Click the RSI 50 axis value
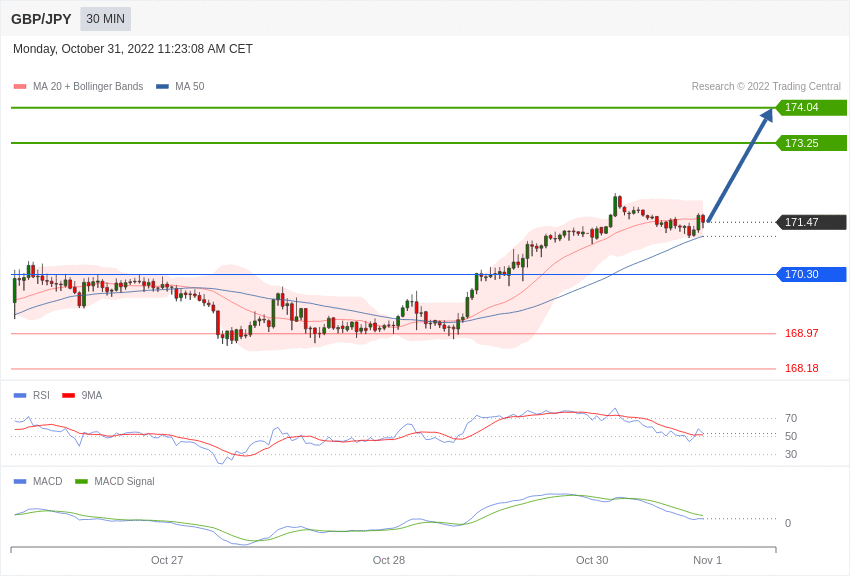This screenshot has height=576, width=850. 791,436
